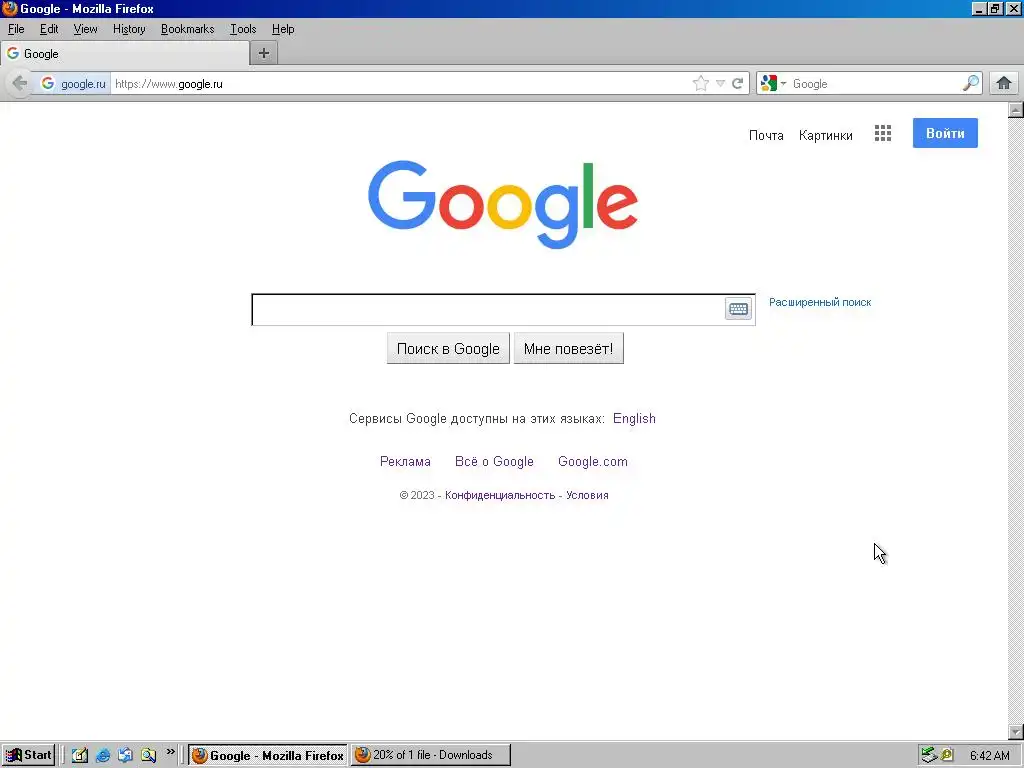Screen dimensions: 1024x768
Task: Open the Почта link
Action: (x=766, y=135)
